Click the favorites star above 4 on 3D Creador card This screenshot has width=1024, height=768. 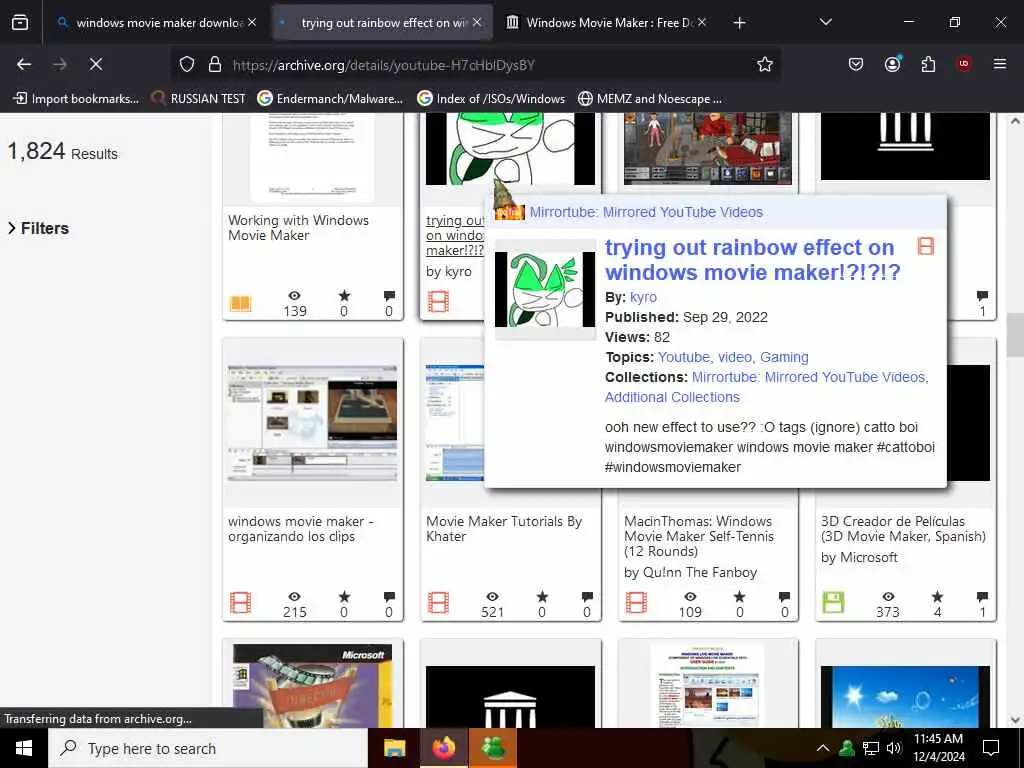[937, 597]
